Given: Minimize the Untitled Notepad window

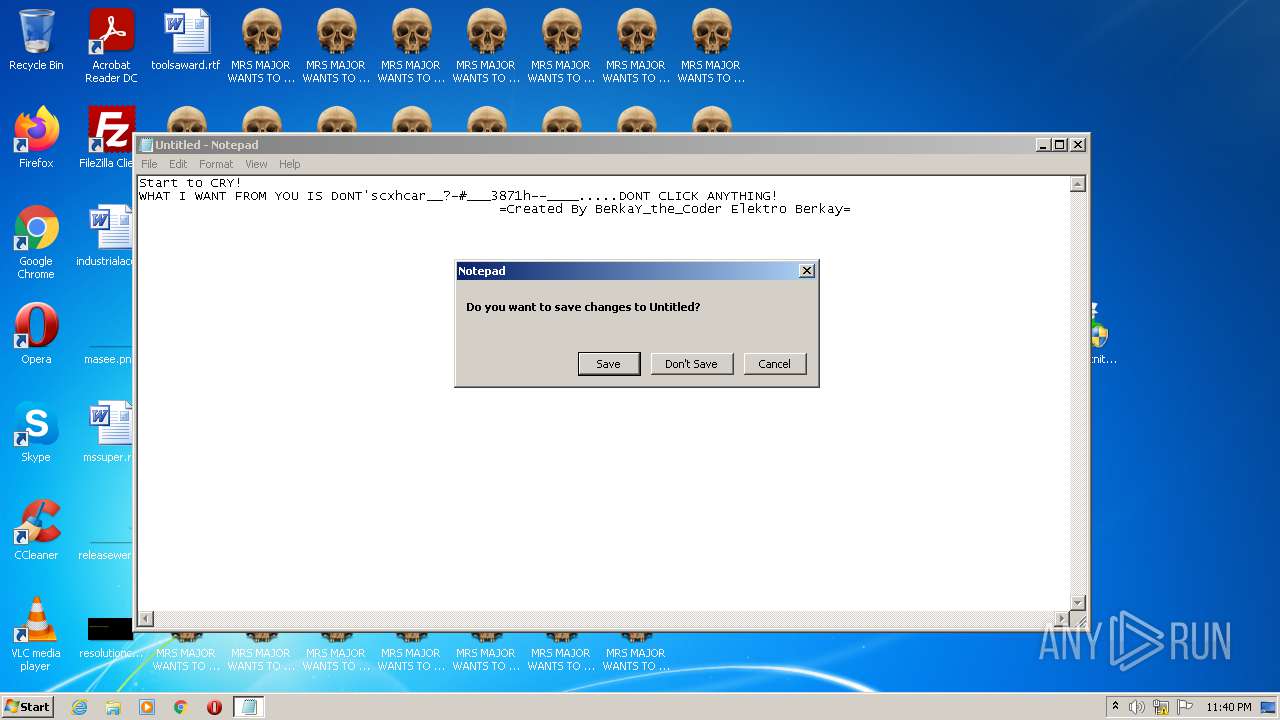Looking at the screenshot, I should [x=1044, y=145].
